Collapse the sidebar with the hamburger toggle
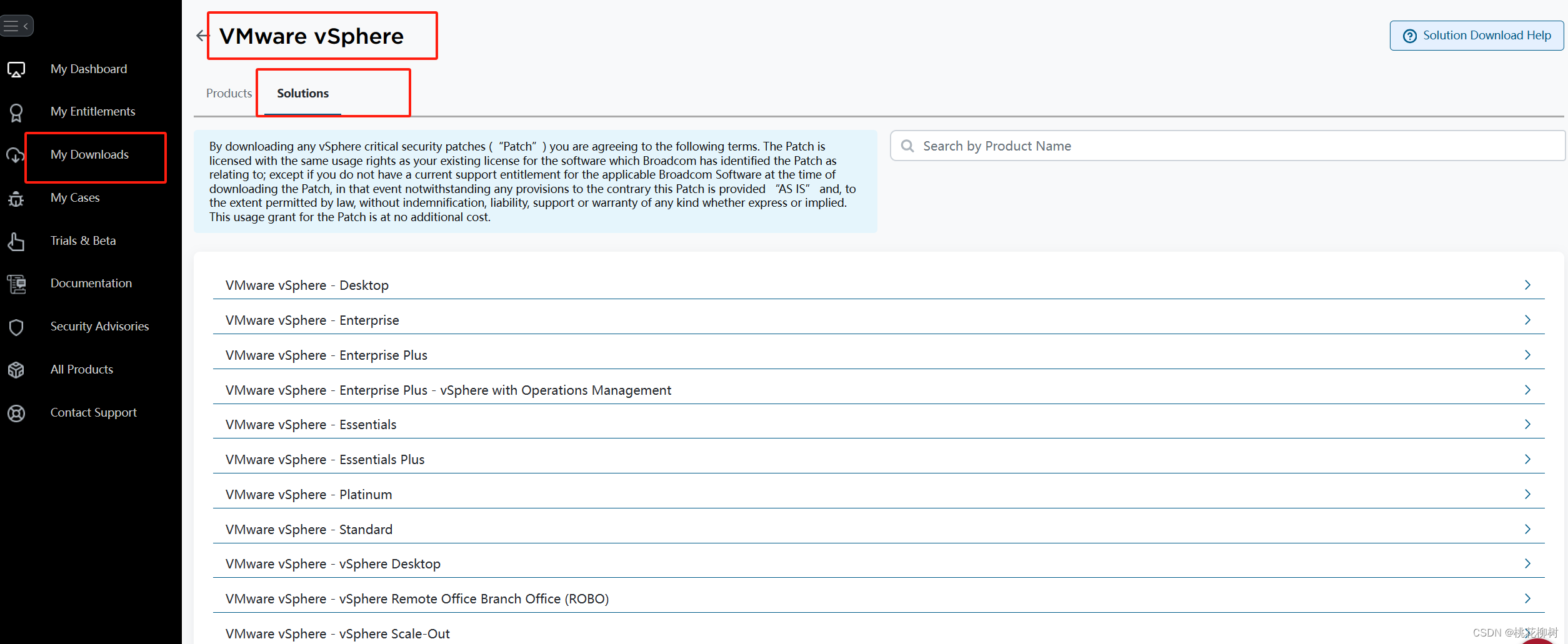Image resolution: width=1568 pixels, height=644 pixels. click(16, 26)
